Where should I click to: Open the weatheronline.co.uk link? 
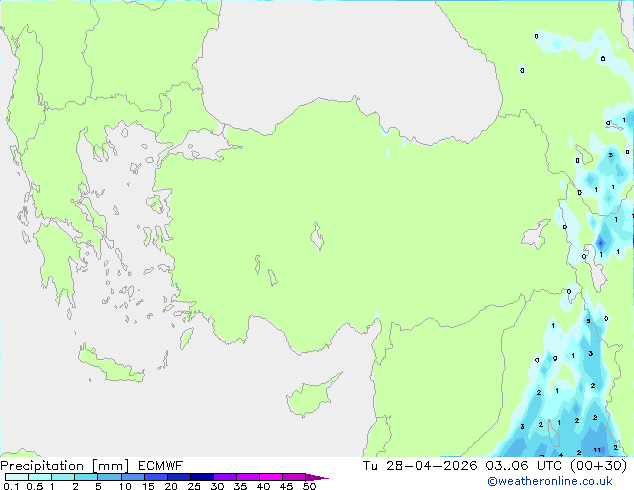click(550, 481)
